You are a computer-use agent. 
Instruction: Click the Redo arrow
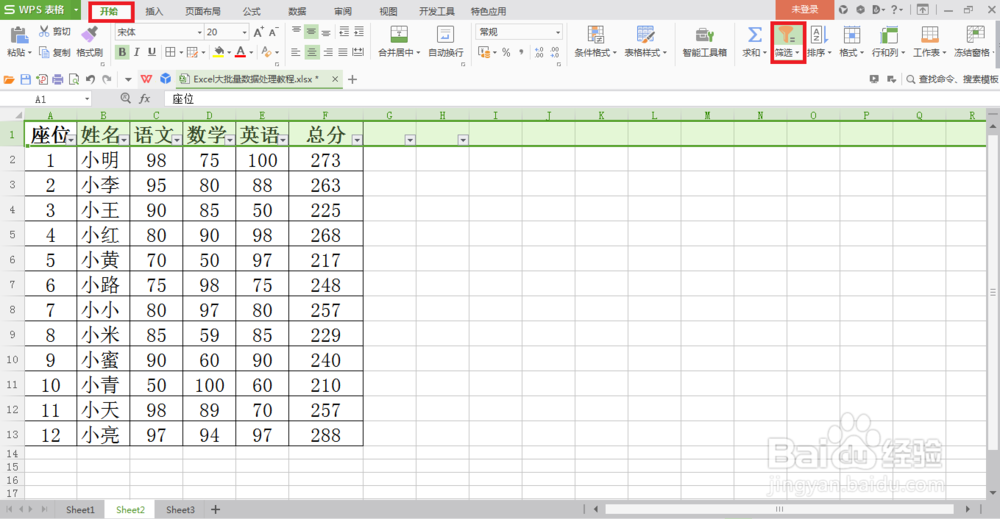point(107,80)
